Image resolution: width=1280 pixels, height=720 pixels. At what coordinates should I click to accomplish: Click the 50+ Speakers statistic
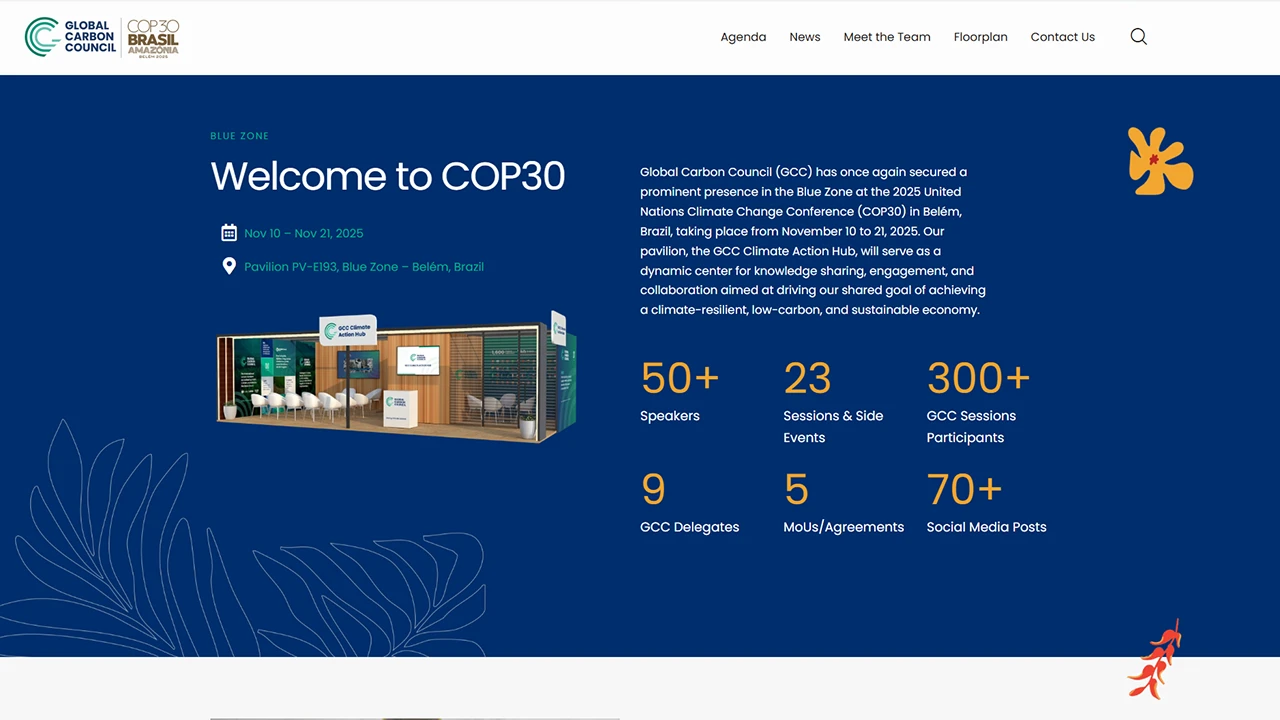[x=679, y=392]
